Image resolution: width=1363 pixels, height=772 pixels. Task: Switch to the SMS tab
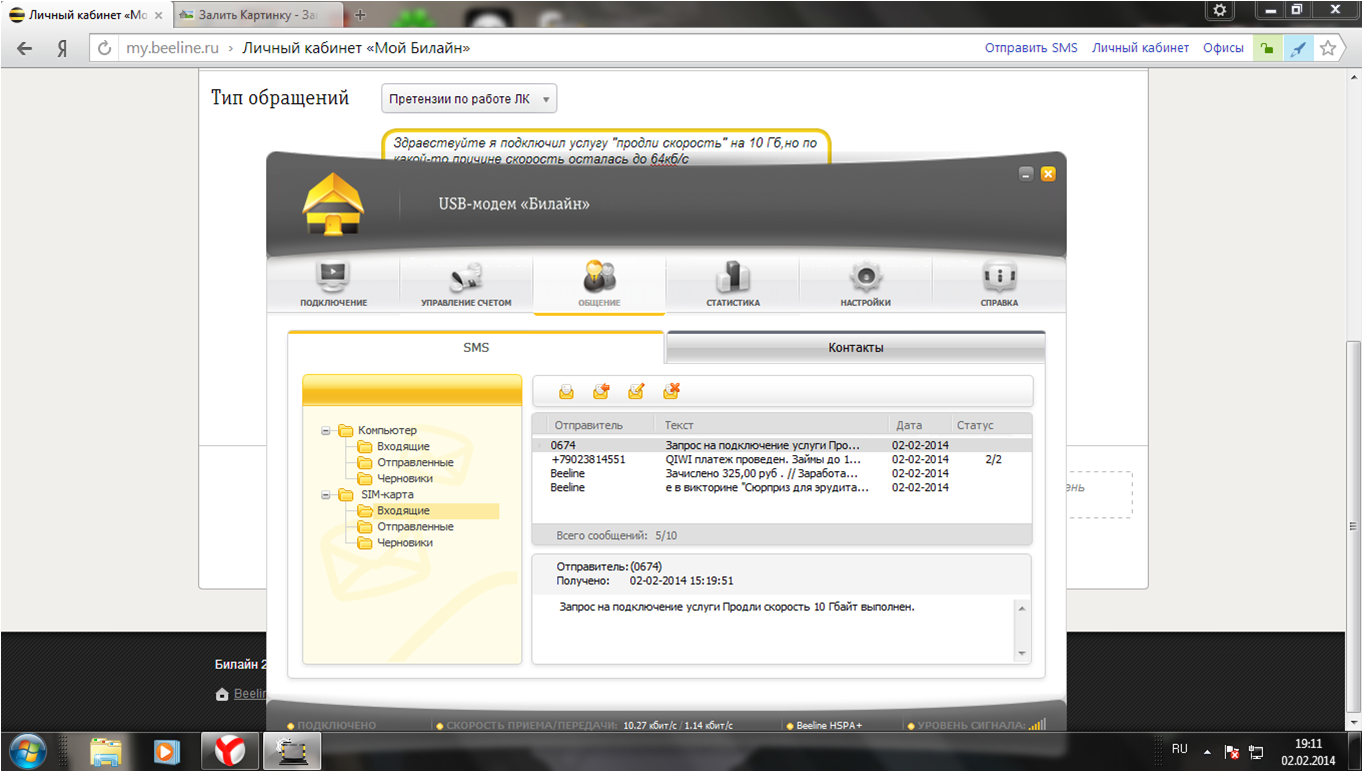476,347
